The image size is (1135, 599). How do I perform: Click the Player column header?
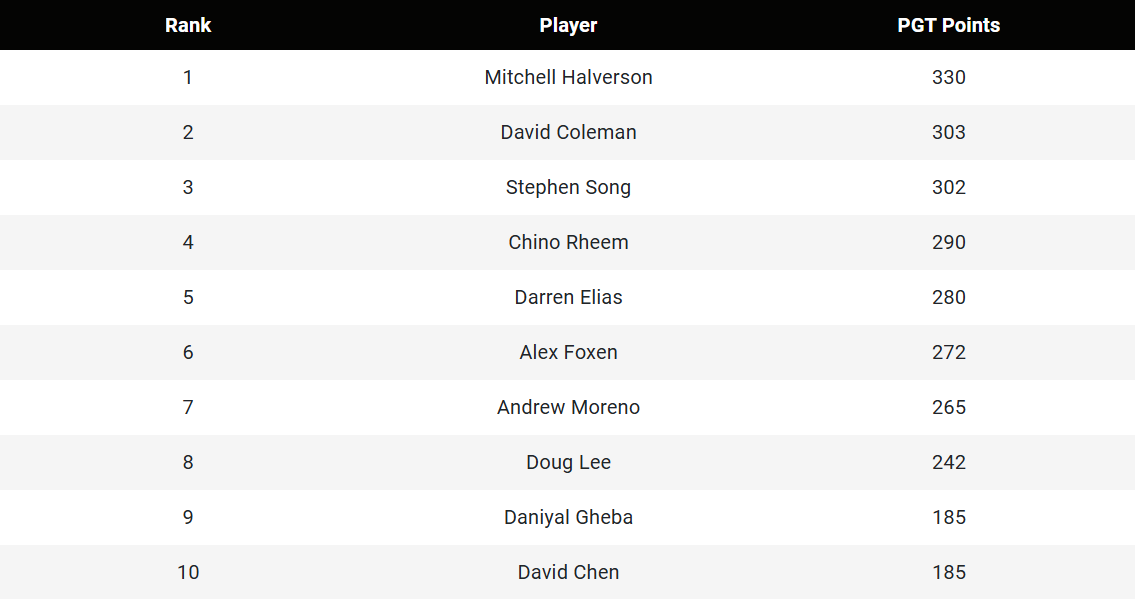point(568,25)
